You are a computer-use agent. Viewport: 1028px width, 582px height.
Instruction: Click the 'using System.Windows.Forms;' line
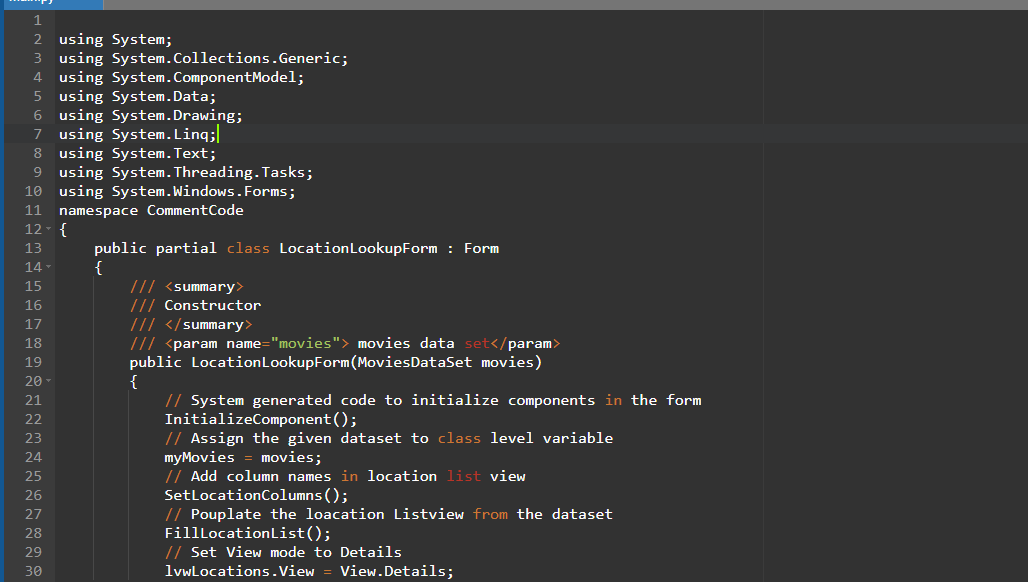pos(177,191)
